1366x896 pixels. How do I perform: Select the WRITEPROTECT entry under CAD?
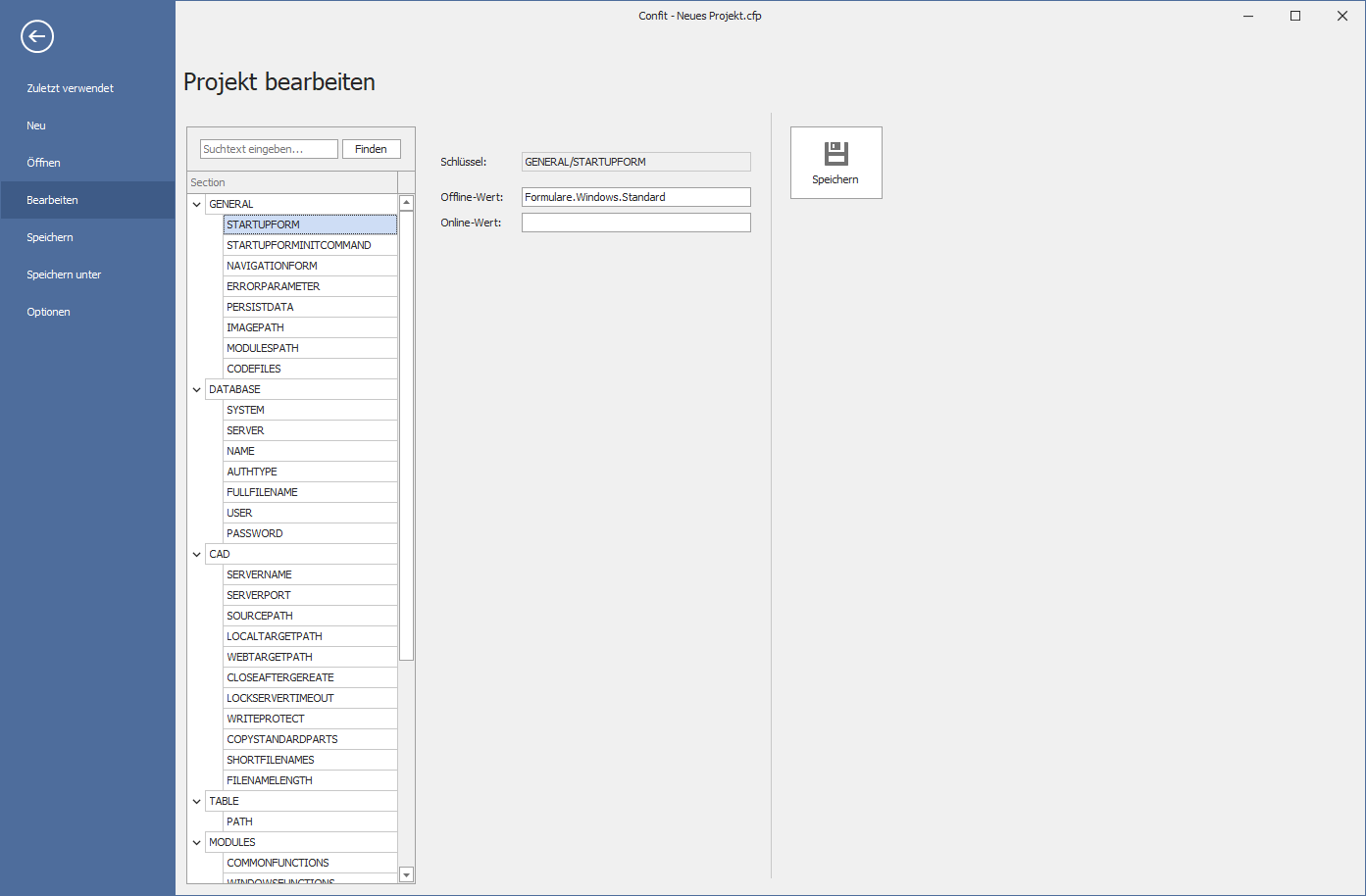[265, 719]
